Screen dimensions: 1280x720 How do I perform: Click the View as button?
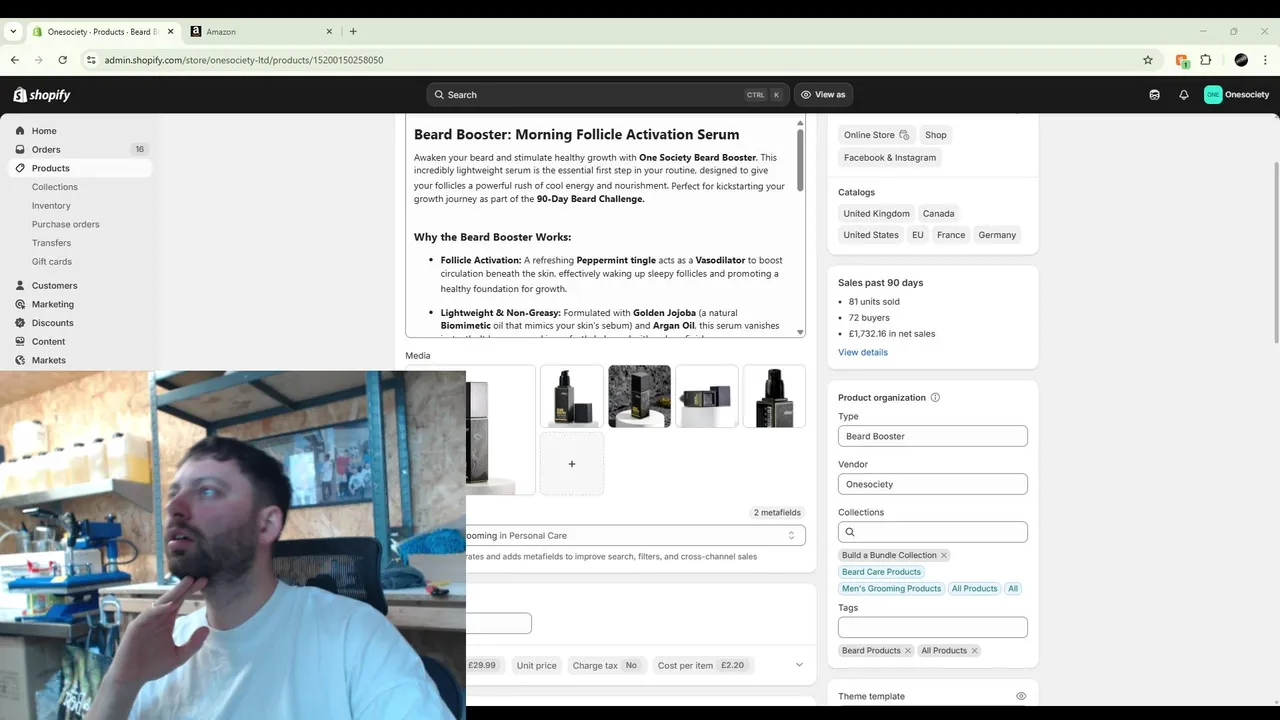(x=823, y=95)
